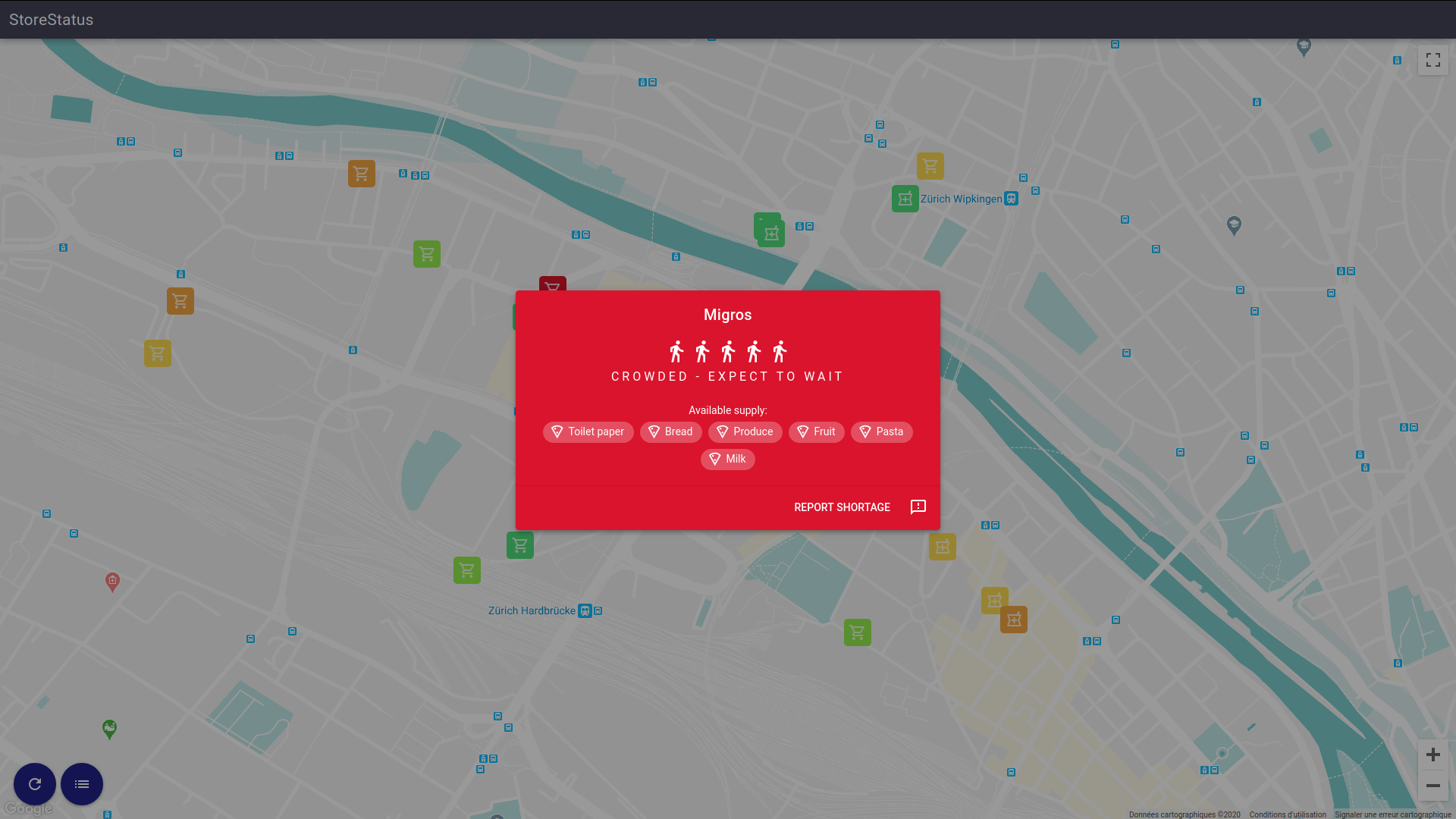Open Signaler une erreur cartographique link
The image size is (1456, 819).
click(1393, 814)
